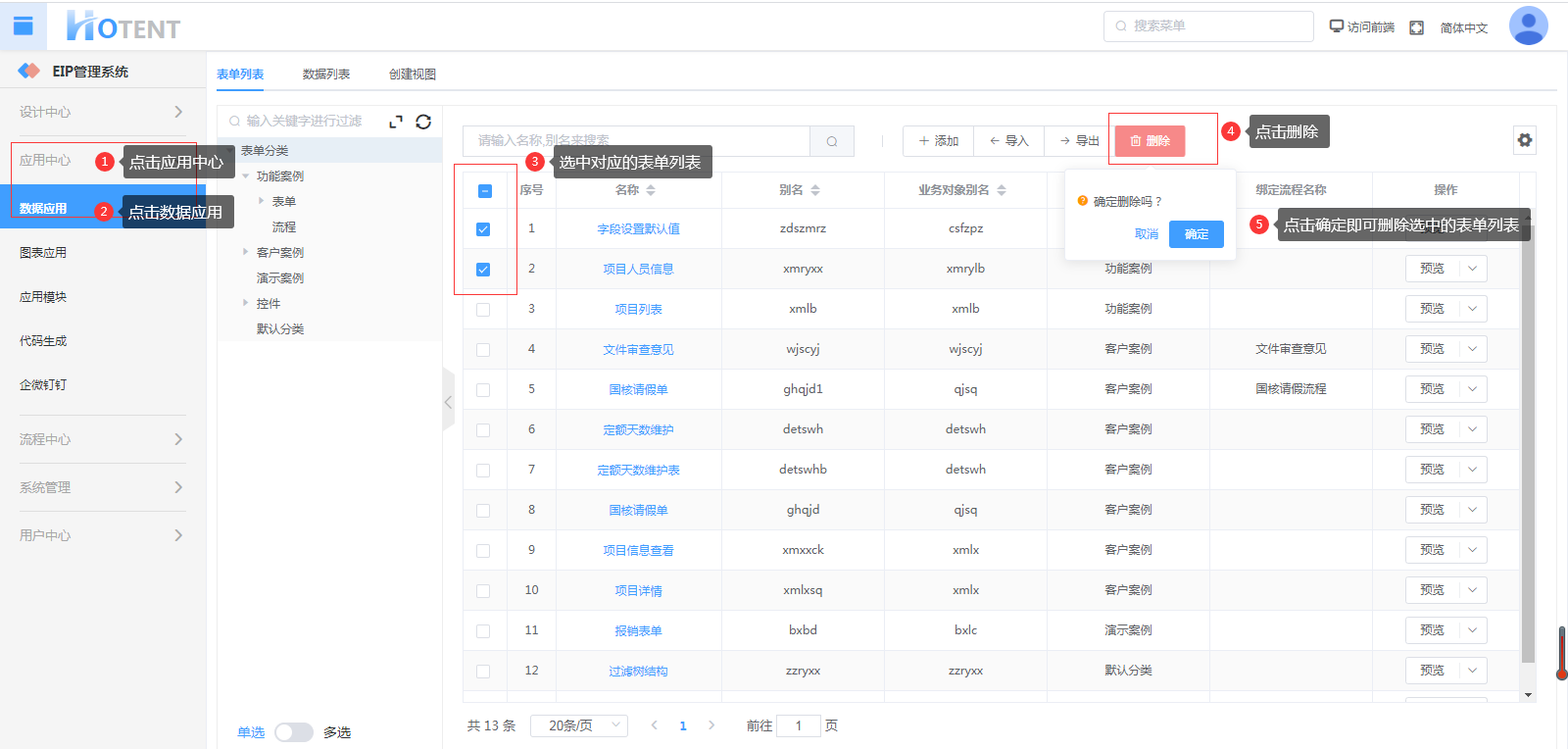Image resolution: width=1568 pixels, height=749 pixels.
Task: Confirm deletion with the 确定 button
Action: coord(1196,234)
